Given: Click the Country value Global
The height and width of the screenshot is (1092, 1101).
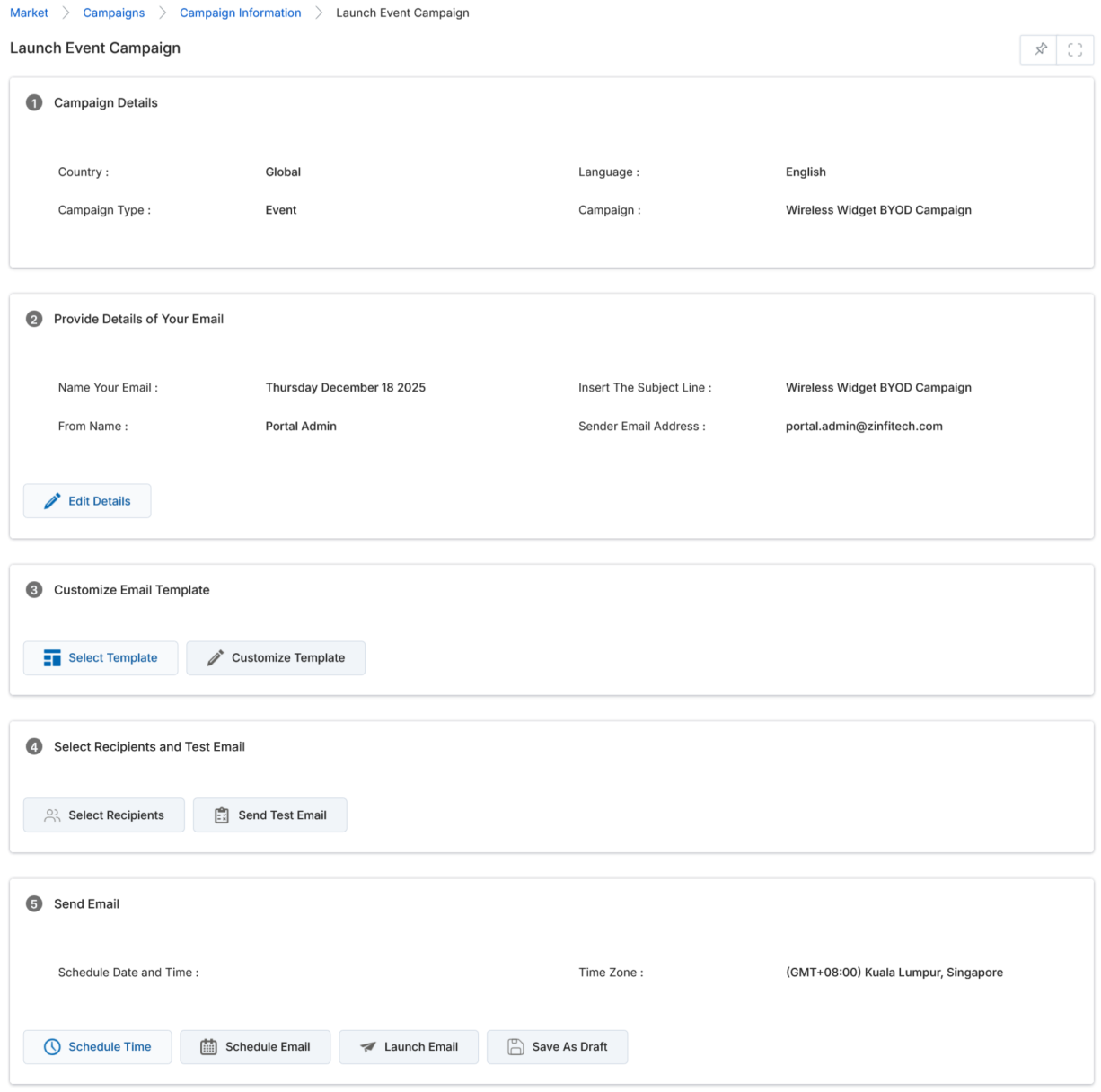Looking at the screenshot, I should click(x=283, y=172).
